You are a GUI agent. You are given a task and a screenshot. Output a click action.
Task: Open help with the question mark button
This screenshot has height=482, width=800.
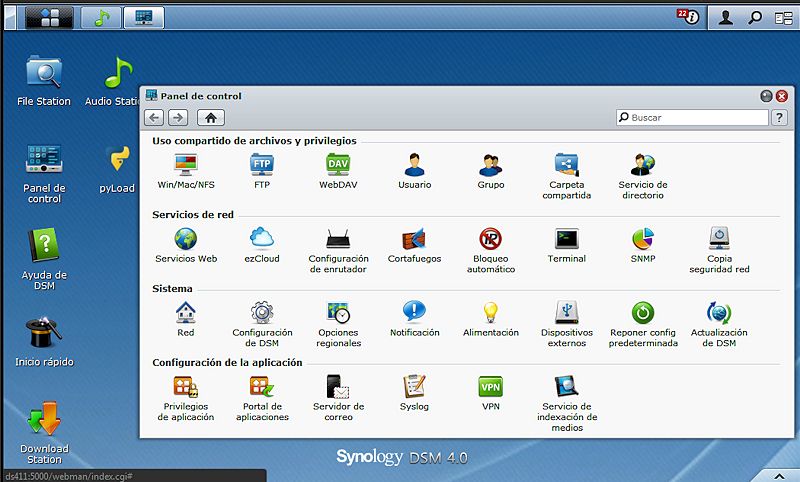[x=779, y=117]
